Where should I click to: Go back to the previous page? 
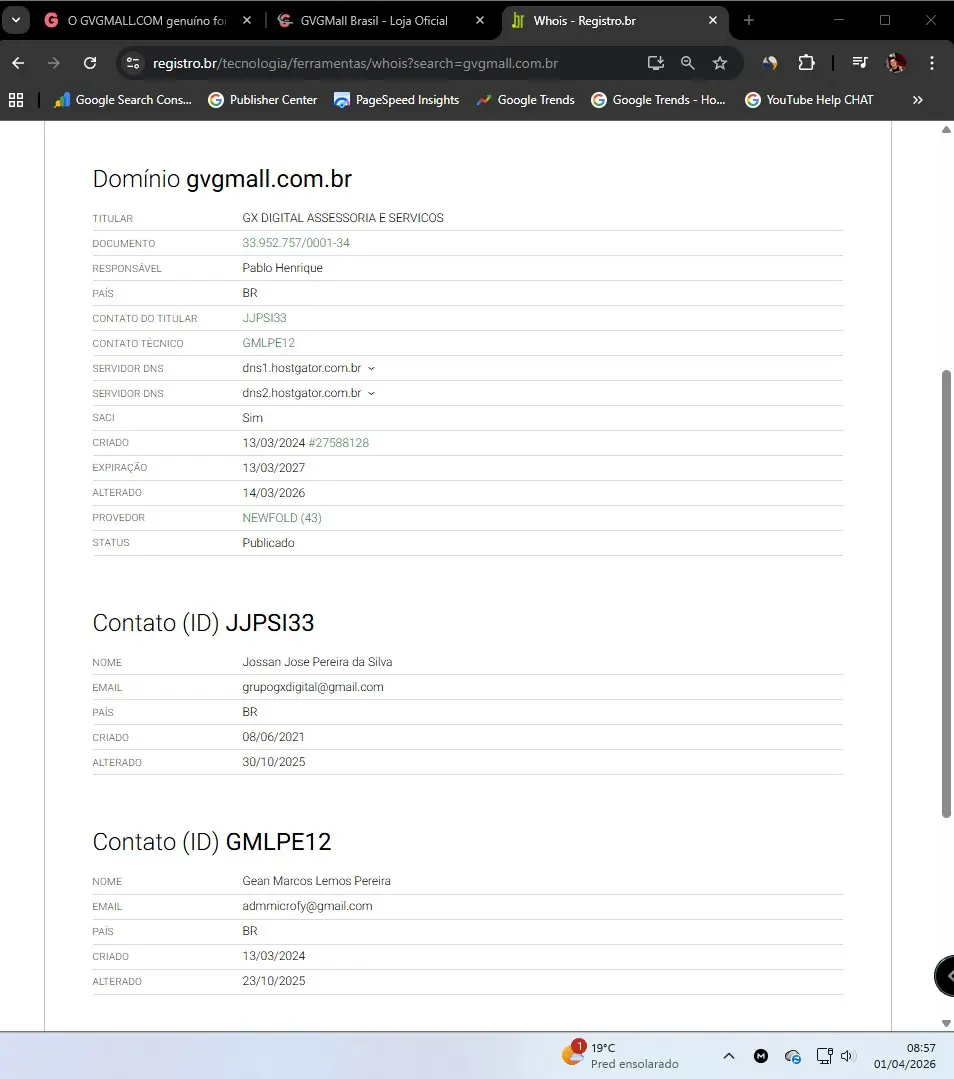click(19, 63)
